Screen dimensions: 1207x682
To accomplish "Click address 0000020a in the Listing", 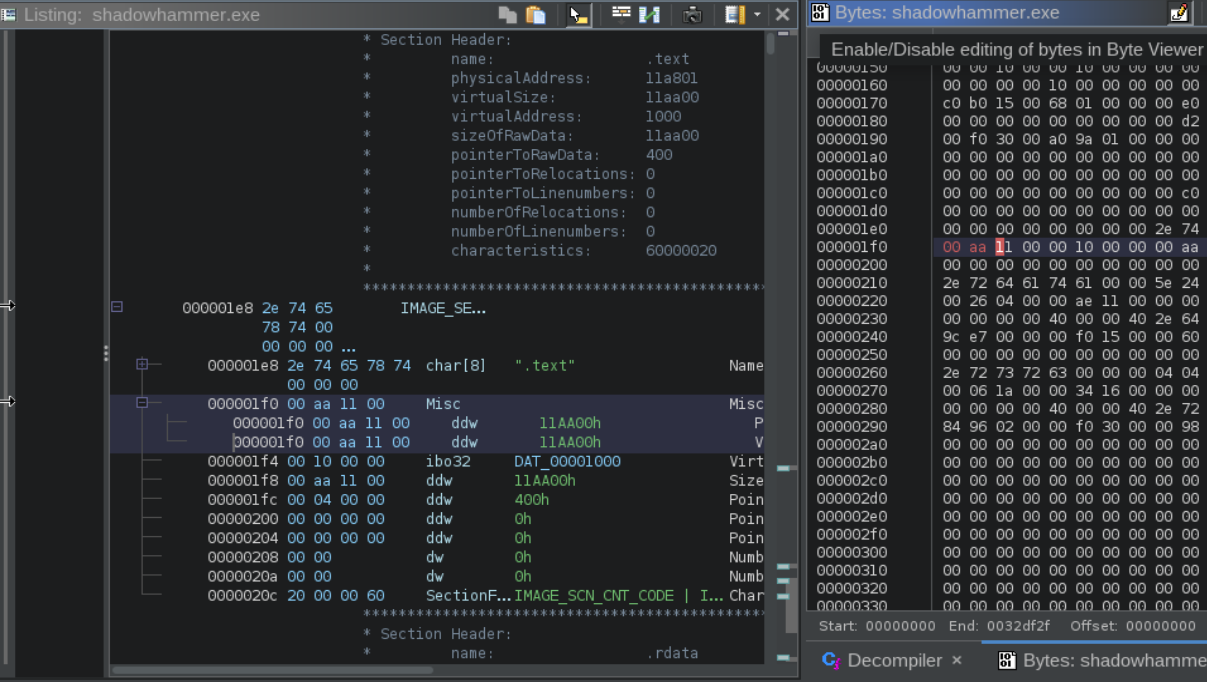I will pos(241,576).
